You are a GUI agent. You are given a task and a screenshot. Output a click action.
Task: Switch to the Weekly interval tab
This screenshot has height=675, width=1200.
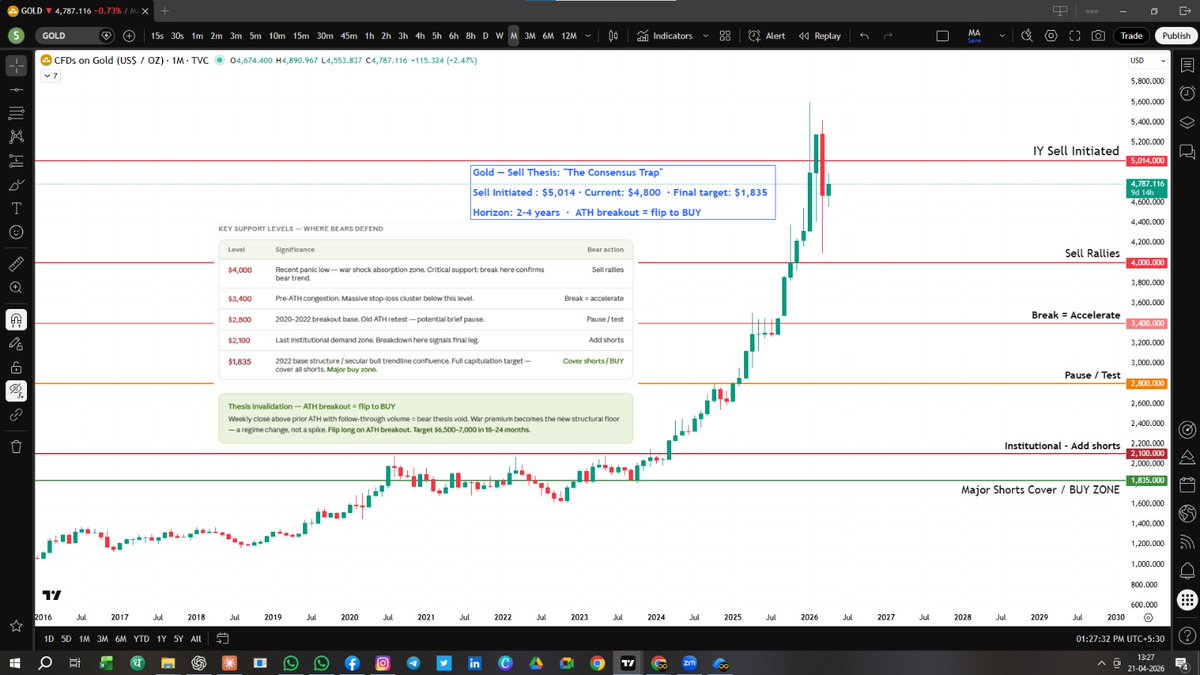click(498, 35)
